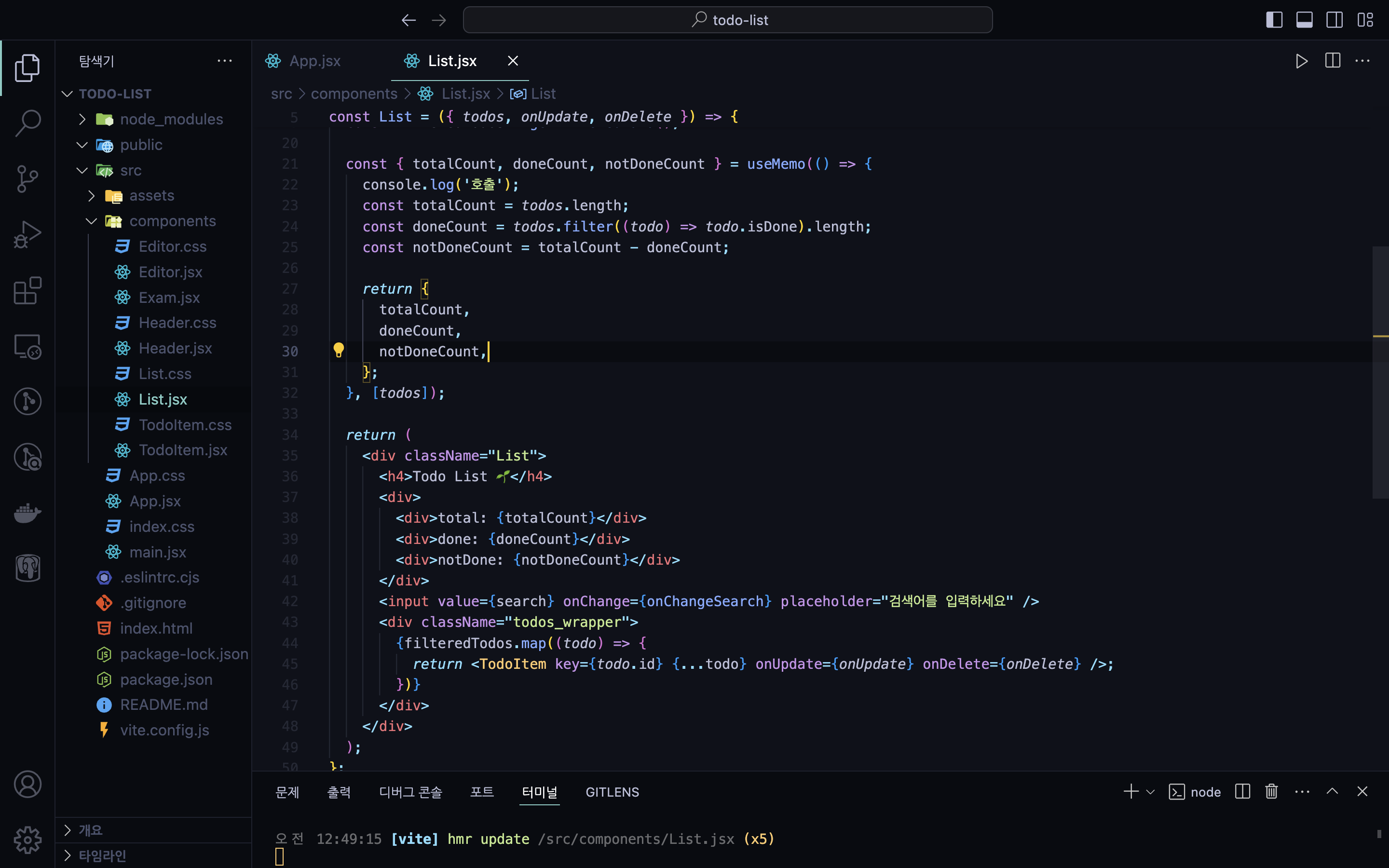Click the lightbulb code action icon

(339, 350)
